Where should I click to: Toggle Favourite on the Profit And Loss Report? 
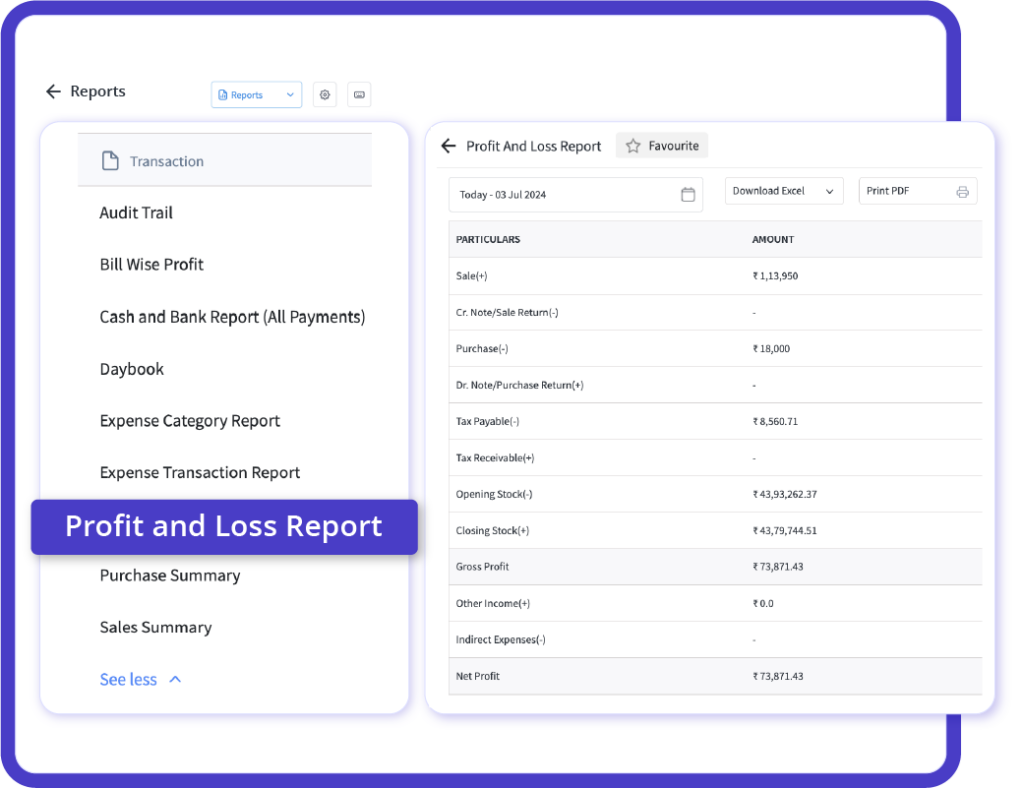coord(661,145)
